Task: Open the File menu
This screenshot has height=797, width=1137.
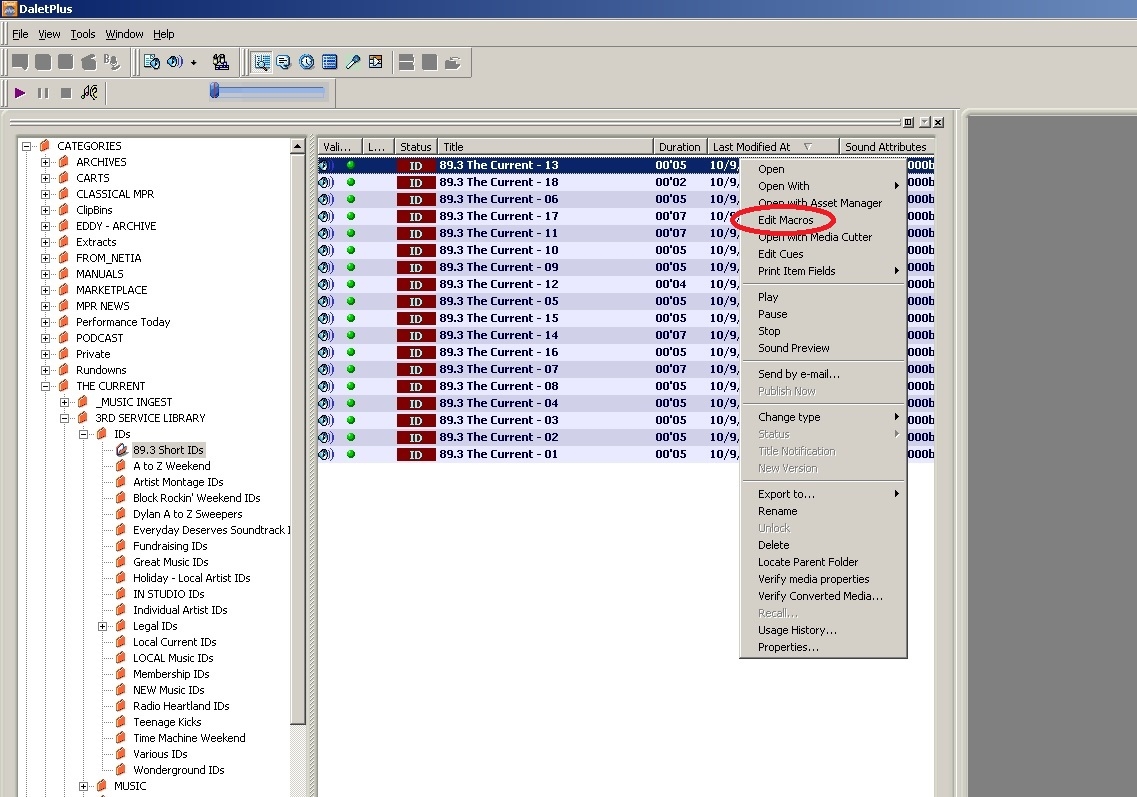Action: [x=20, y=34]
